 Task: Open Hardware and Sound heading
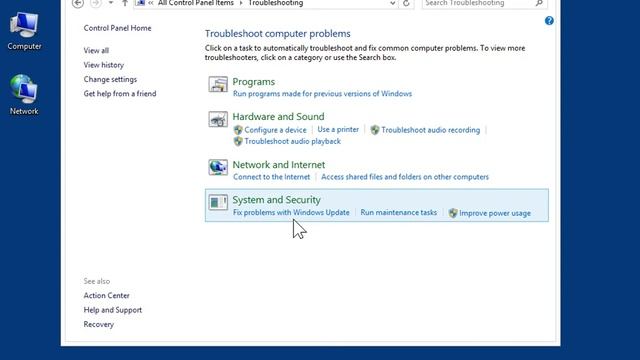(x=278, y=117)
